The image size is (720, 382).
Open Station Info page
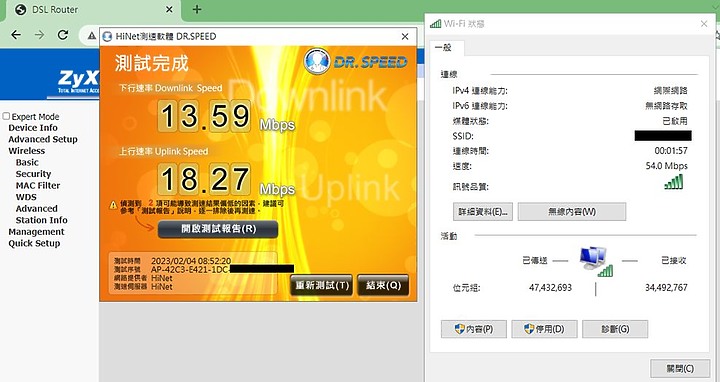[41, 220]
